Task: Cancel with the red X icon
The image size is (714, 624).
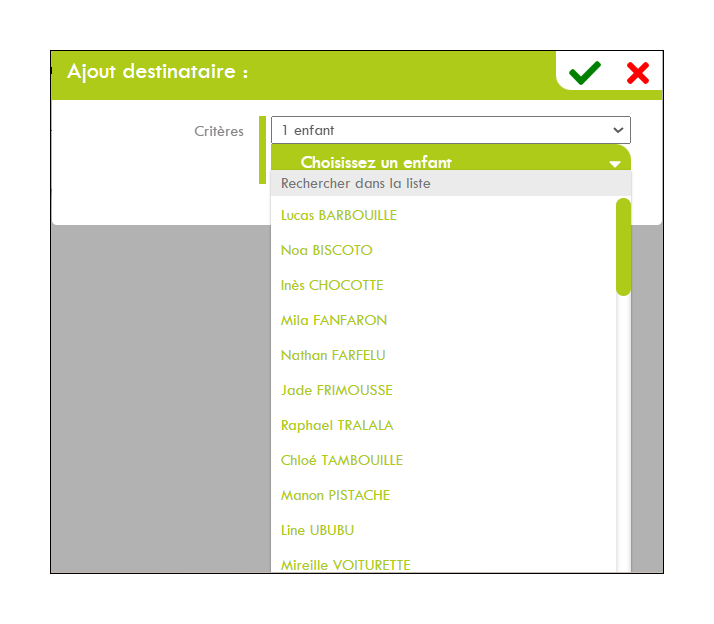Action: pyautogui.click(x=638, y=73)
